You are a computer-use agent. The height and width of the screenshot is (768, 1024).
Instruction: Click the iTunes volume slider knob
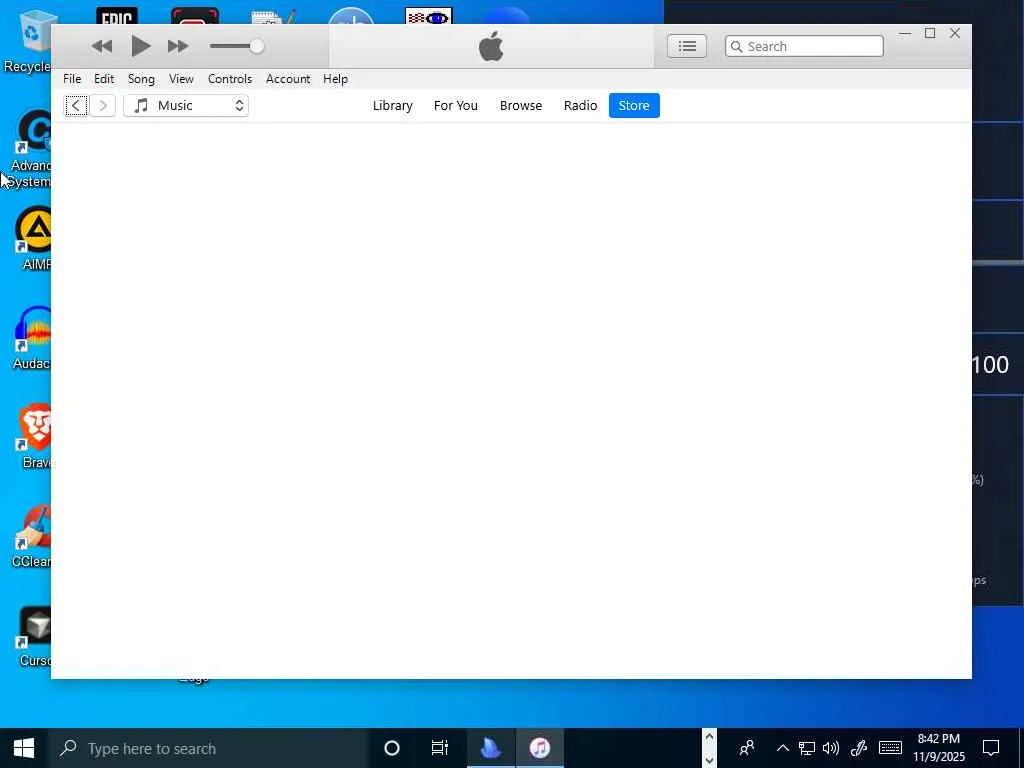click(x=257, y=46)
